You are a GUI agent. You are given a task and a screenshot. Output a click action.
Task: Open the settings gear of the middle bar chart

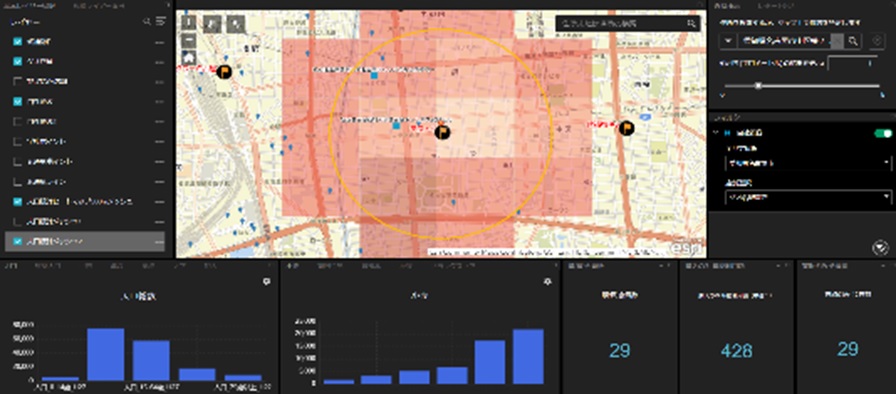pyautogui.click(x=547, y=282)
